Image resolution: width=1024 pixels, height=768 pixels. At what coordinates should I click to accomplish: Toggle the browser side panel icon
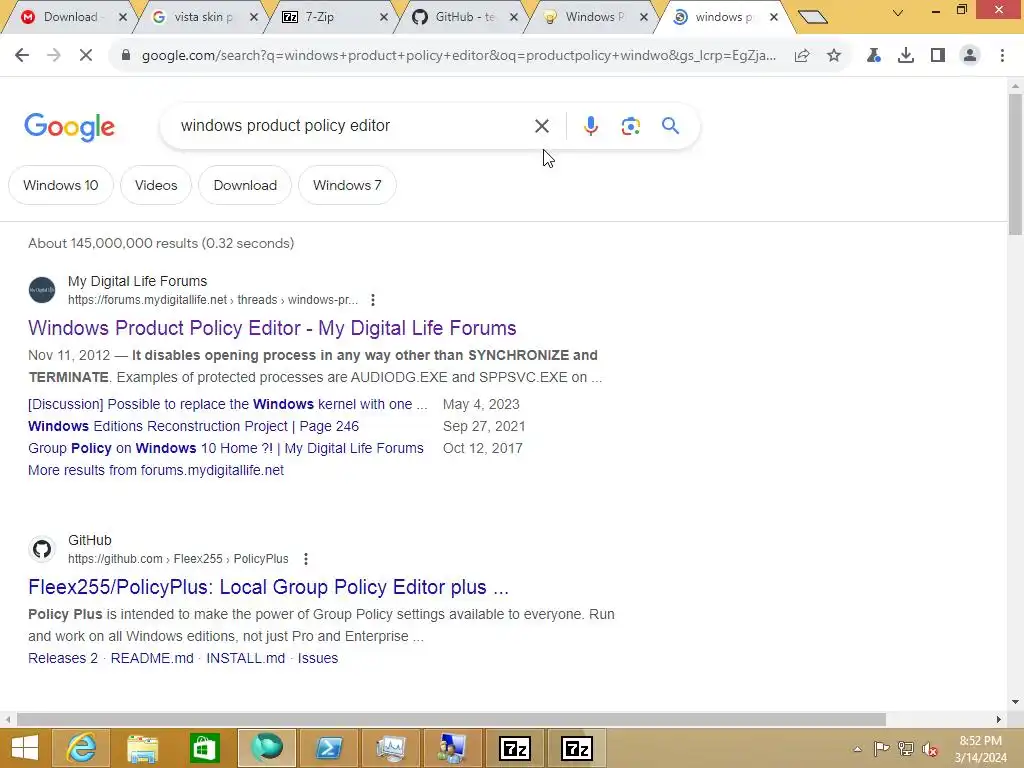tap(938, 56)
